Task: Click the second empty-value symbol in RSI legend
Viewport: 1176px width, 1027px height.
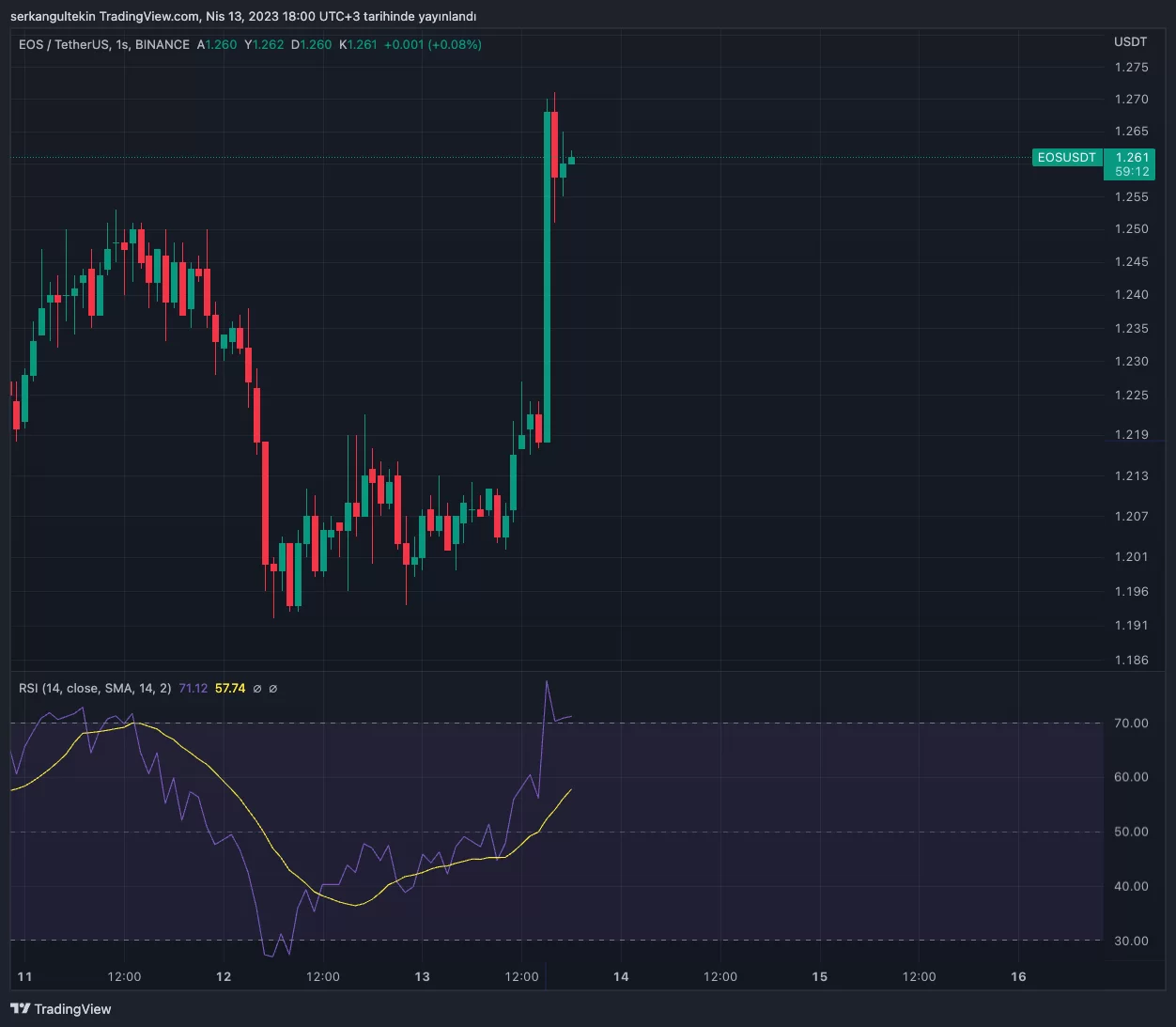Action: [x=273, y=689]
